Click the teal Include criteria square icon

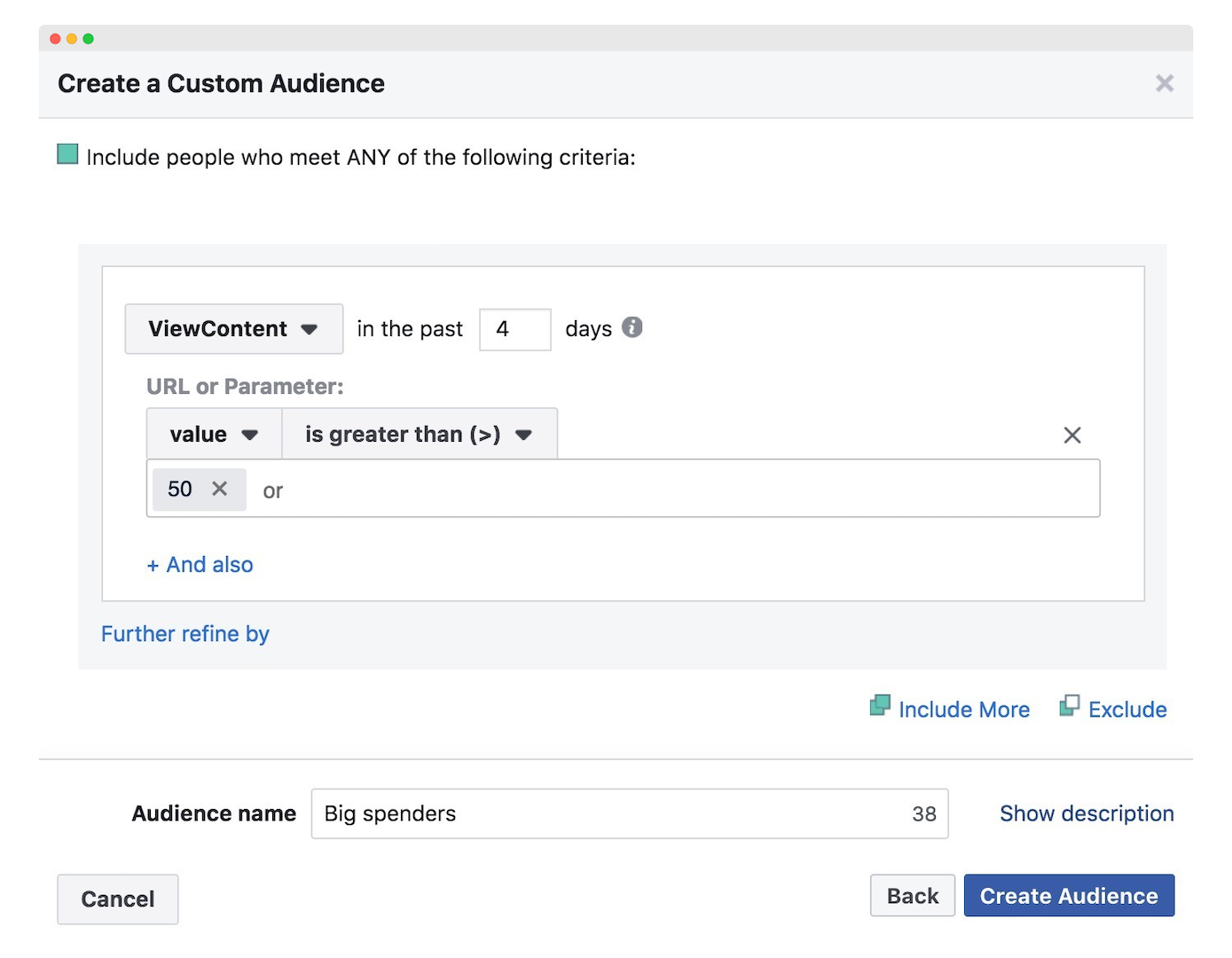[67, 154]
